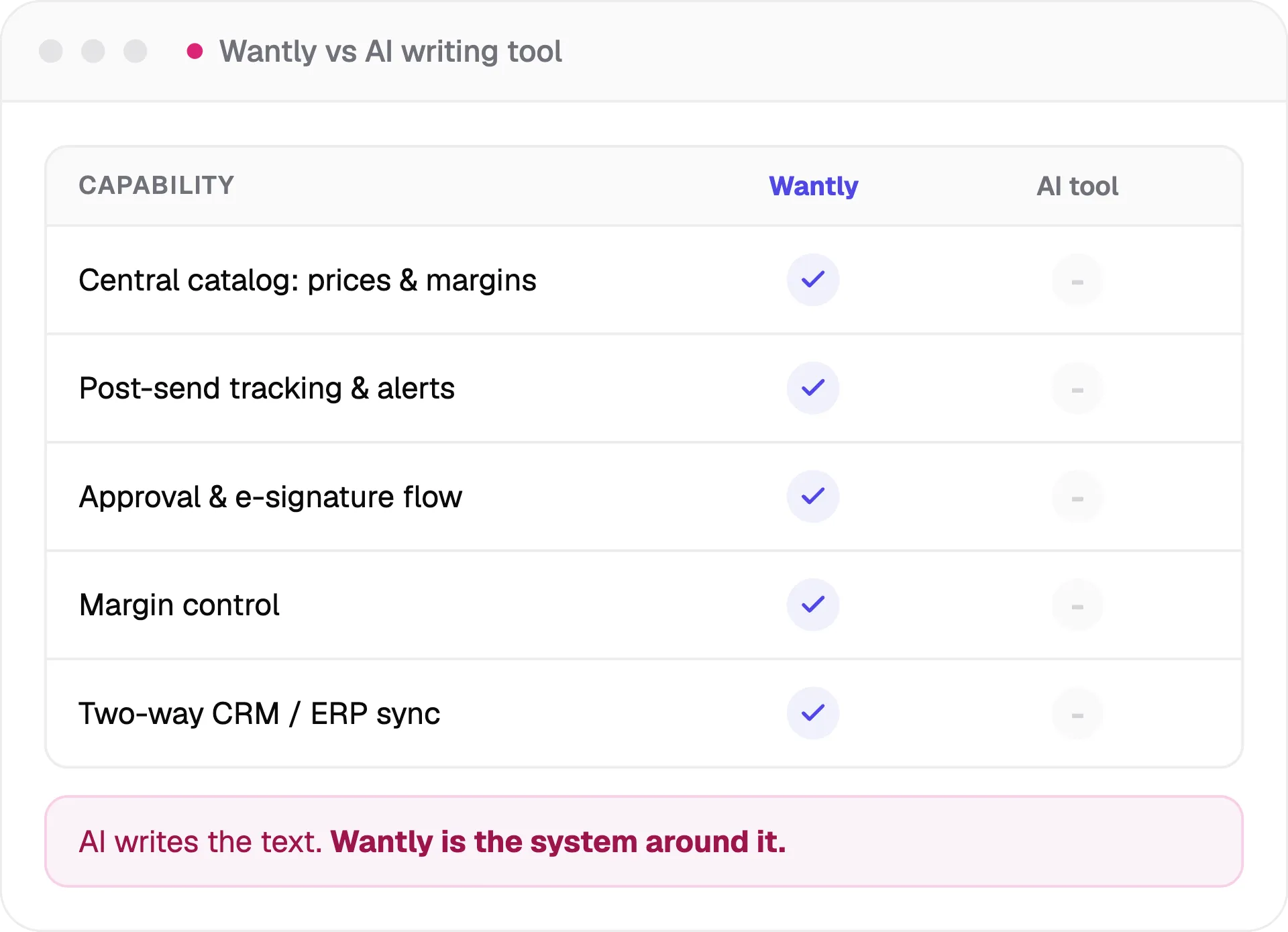Screen dimensions: 1288x932
Task: Click 'Wantly is the system around it.' text
Action: click(558, 841)
